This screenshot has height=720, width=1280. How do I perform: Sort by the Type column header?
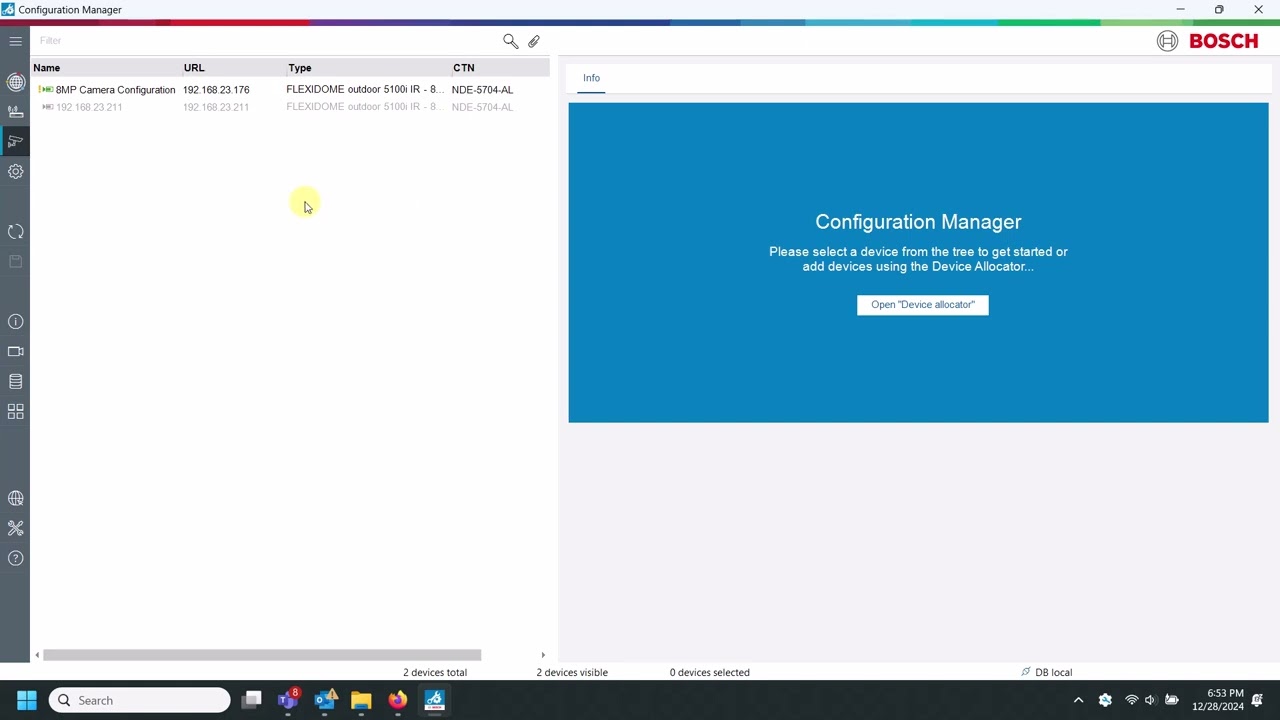(300, 68)
